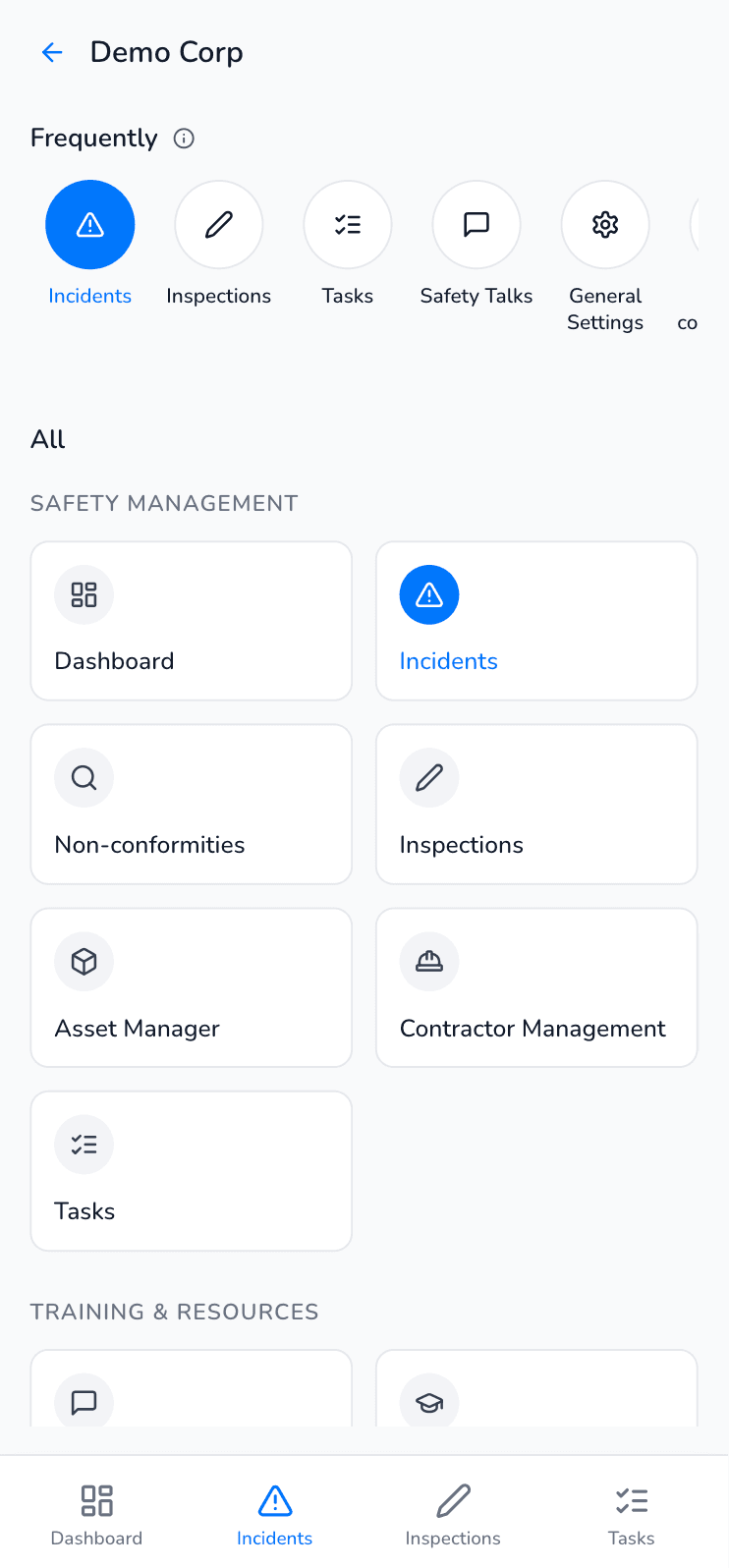
Task: Open Asset Manager cube icon
Action: click(x=84, y=961)
